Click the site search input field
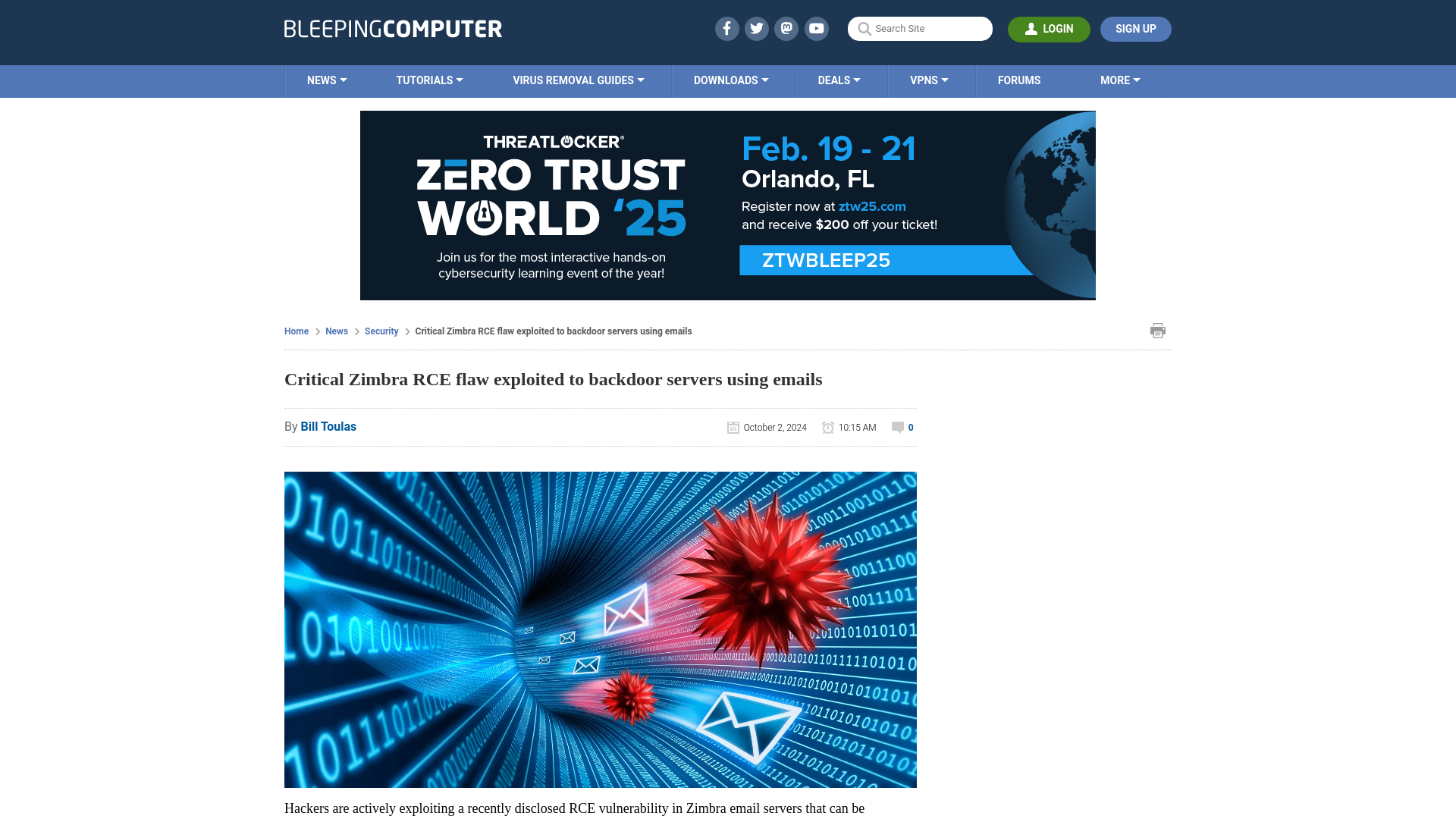Image resolution: width=1456 pixels, height=819 pixels. tap(920, 29)
